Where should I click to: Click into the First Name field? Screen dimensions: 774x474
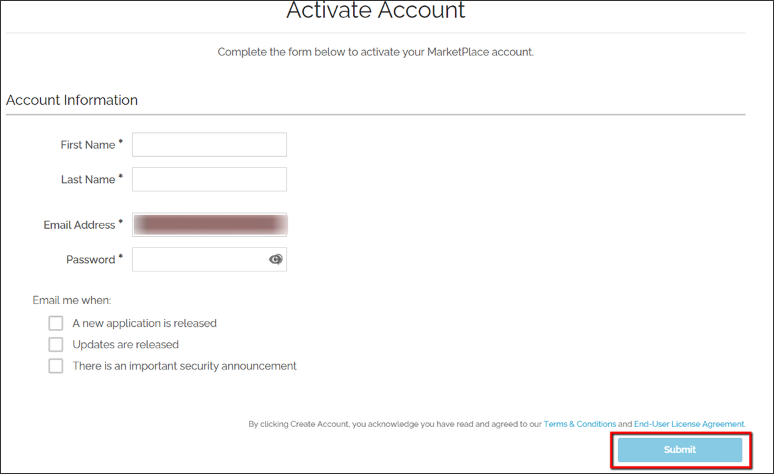click(x=209, y=145)
